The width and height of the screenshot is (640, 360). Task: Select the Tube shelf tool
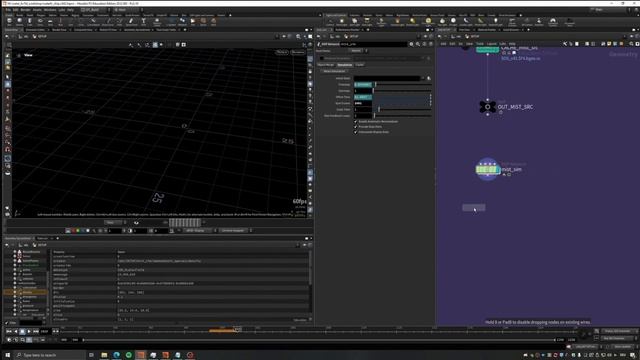tap(29, 22)
